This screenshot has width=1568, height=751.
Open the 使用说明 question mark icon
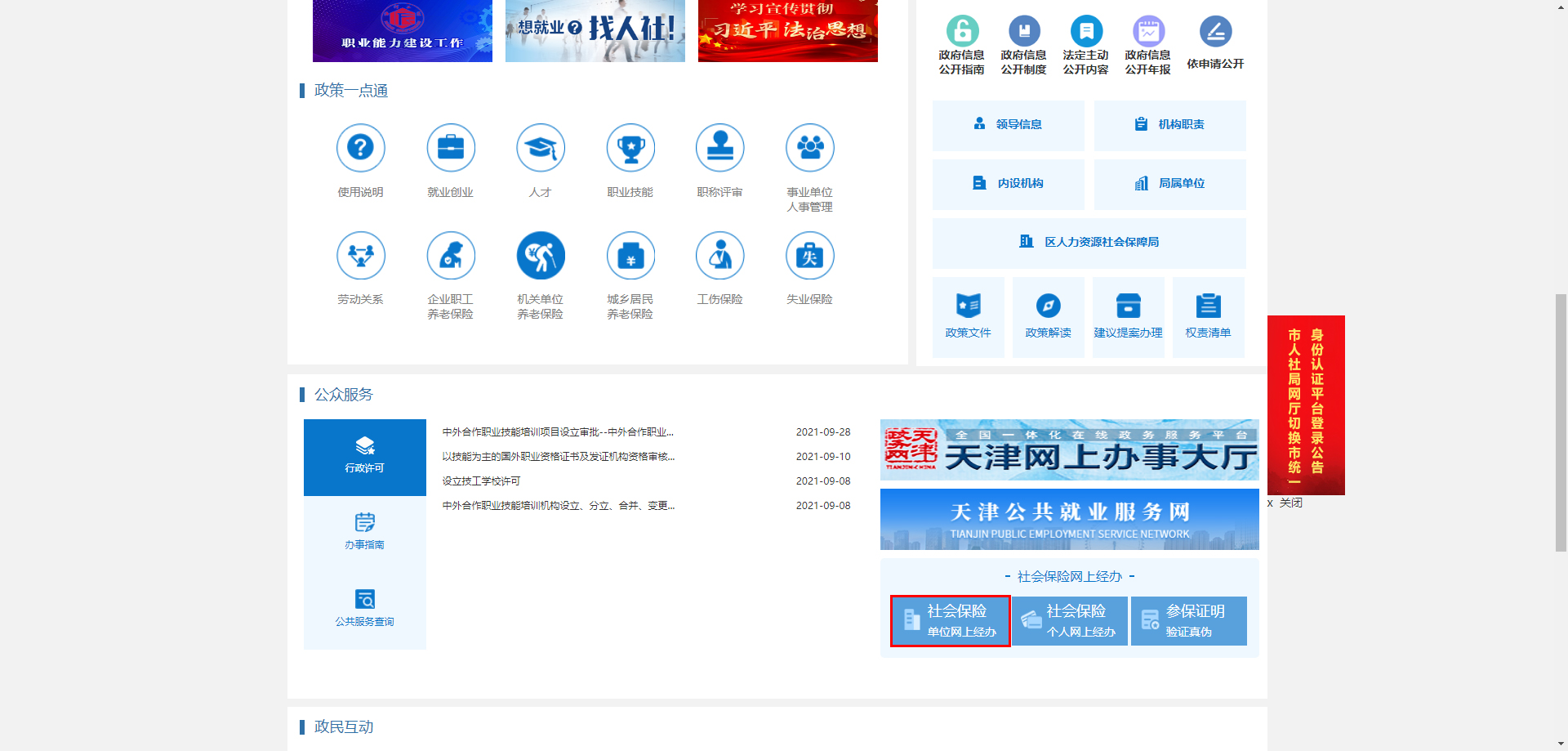point(361,148)
